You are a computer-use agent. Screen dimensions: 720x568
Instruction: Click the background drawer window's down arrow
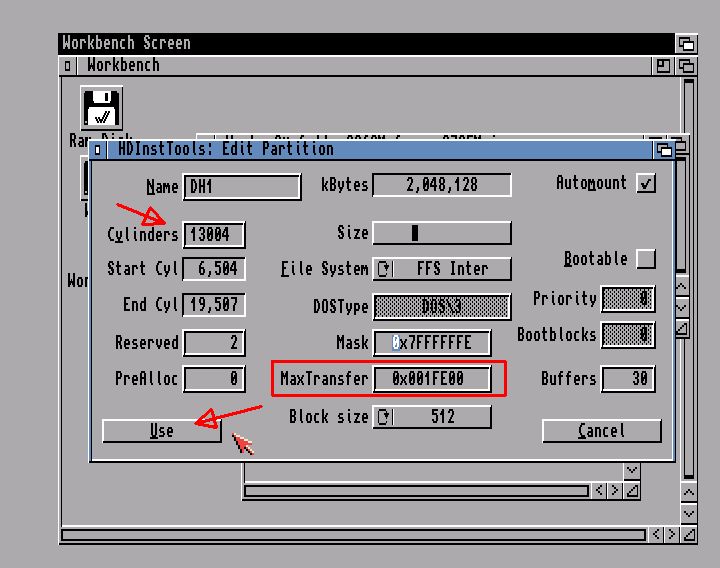point(631,470)
